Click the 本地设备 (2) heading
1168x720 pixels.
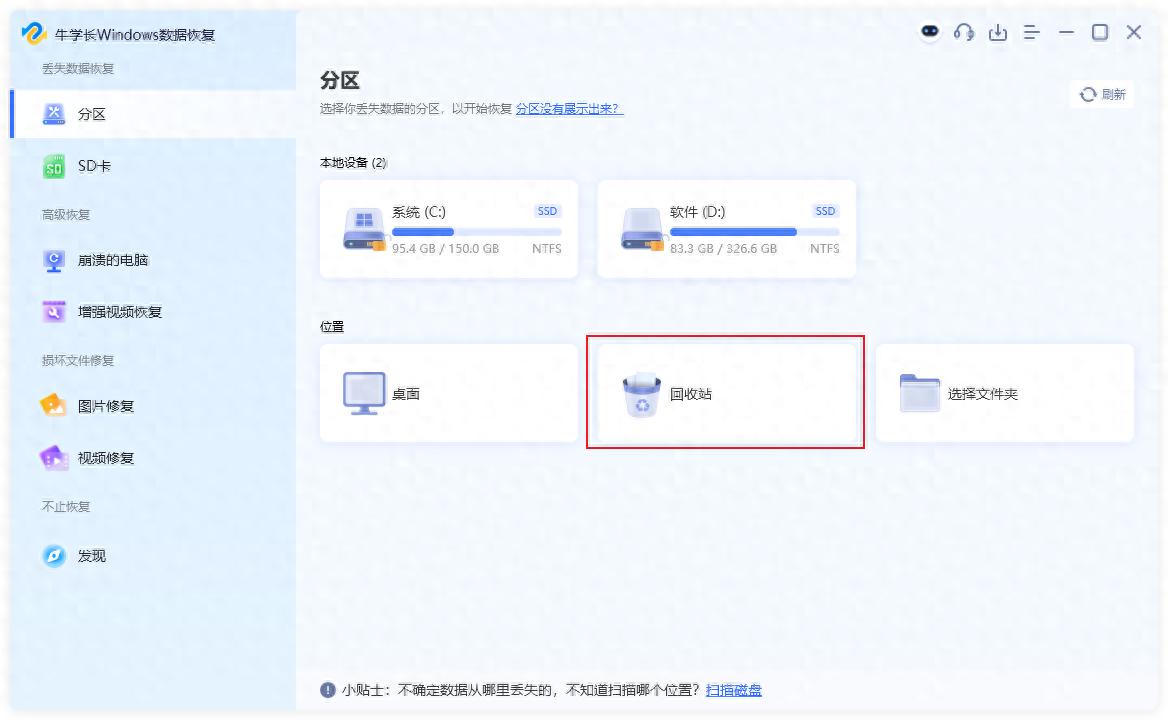tap(353, 162)
